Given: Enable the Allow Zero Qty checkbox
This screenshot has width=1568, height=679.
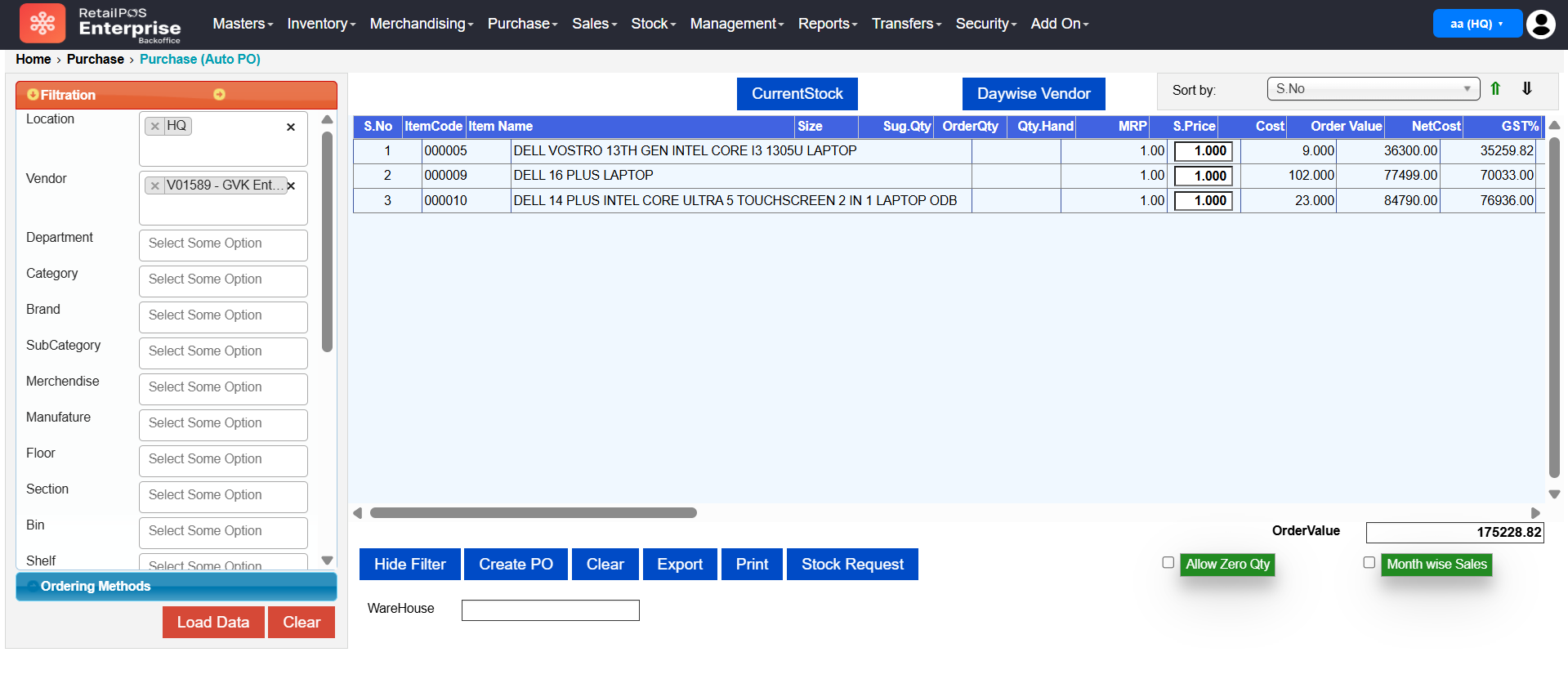Looking at the screenshot, I should (x=1168, y=562).
